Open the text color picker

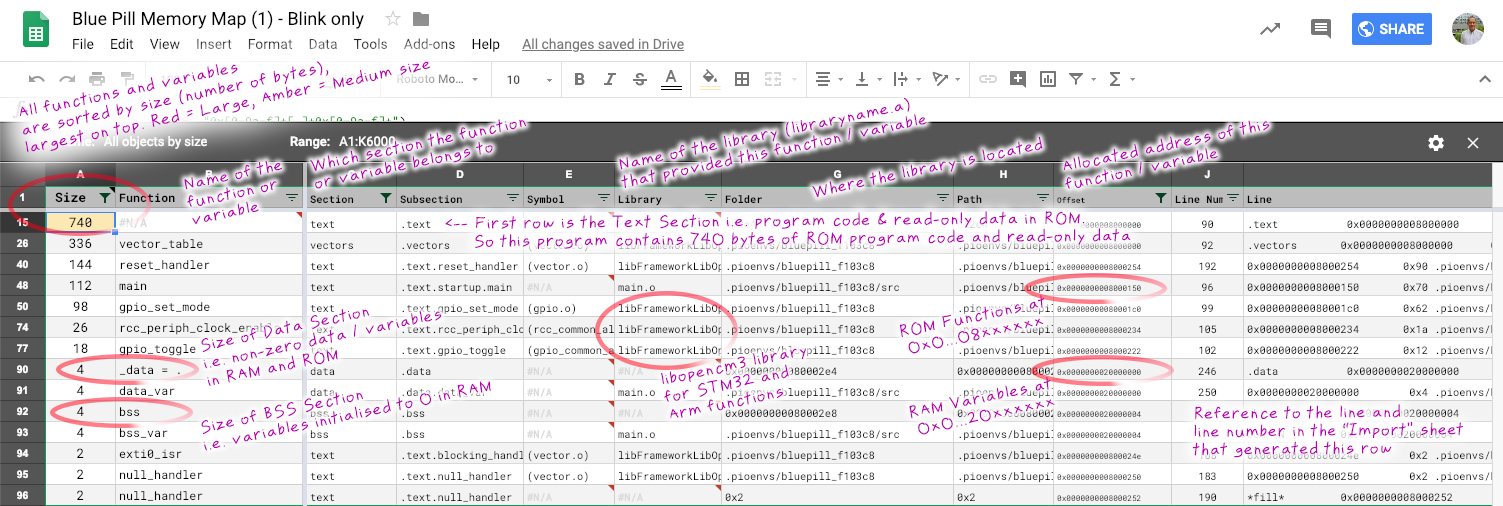(x=671, y=79)
